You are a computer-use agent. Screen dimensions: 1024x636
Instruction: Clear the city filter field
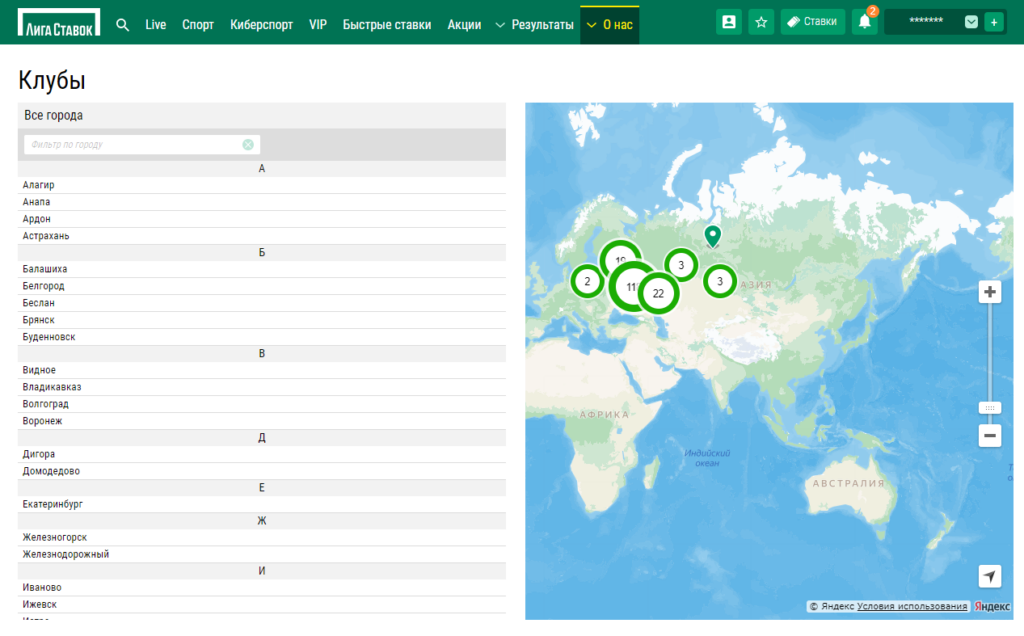pyautogui.click(x=248, y=144)
